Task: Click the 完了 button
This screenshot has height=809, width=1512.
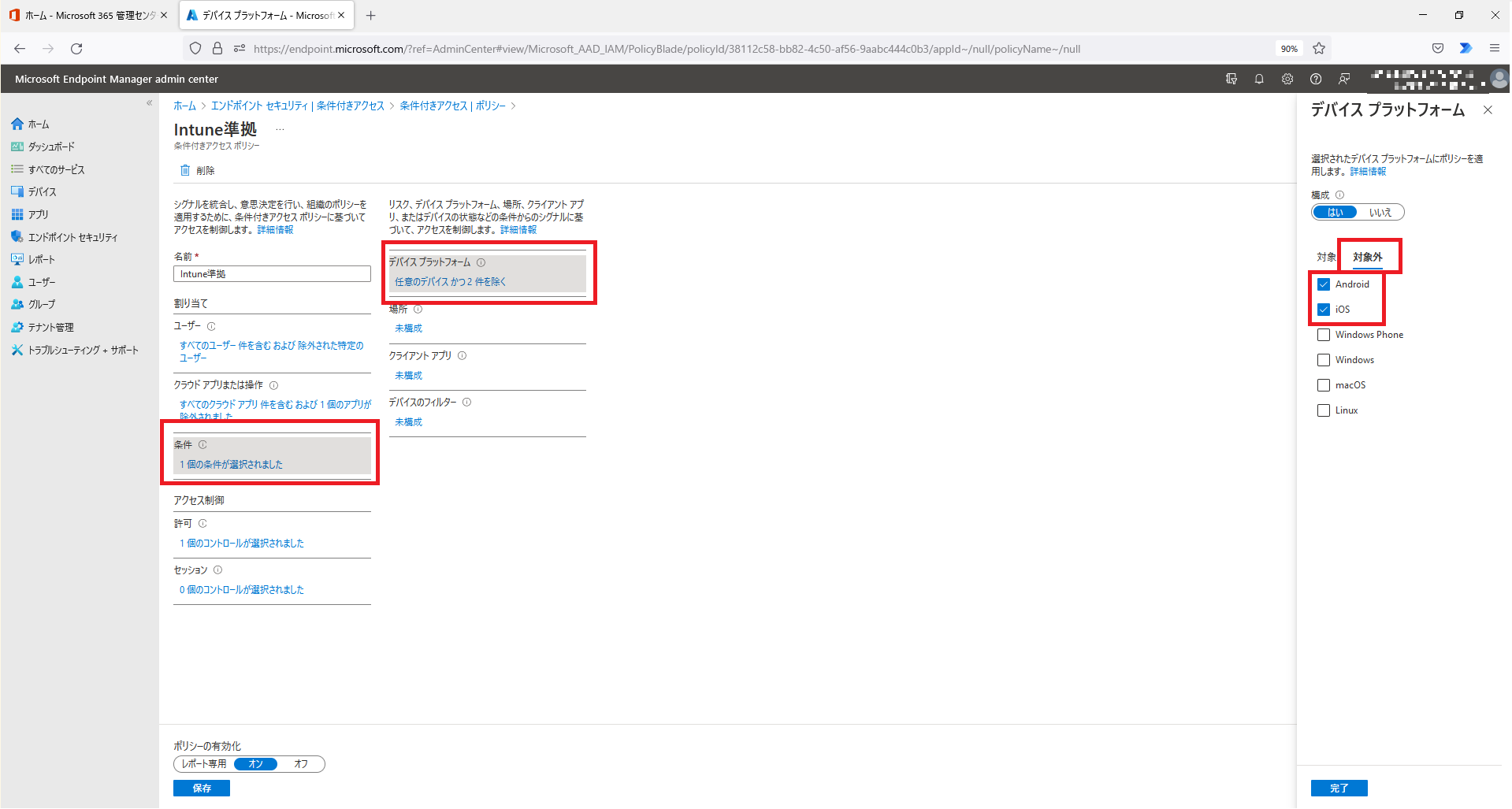Action: tap(1339, 789)
